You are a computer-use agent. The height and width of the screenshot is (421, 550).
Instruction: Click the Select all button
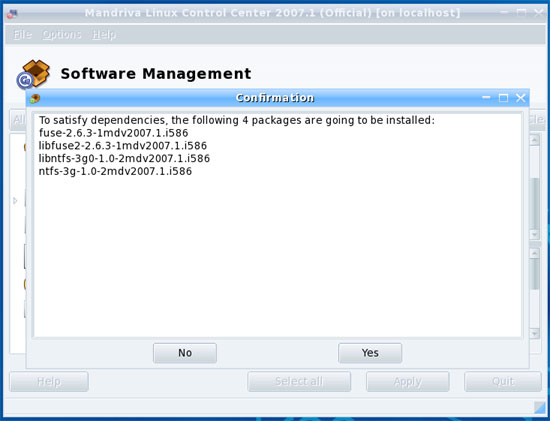299,381
